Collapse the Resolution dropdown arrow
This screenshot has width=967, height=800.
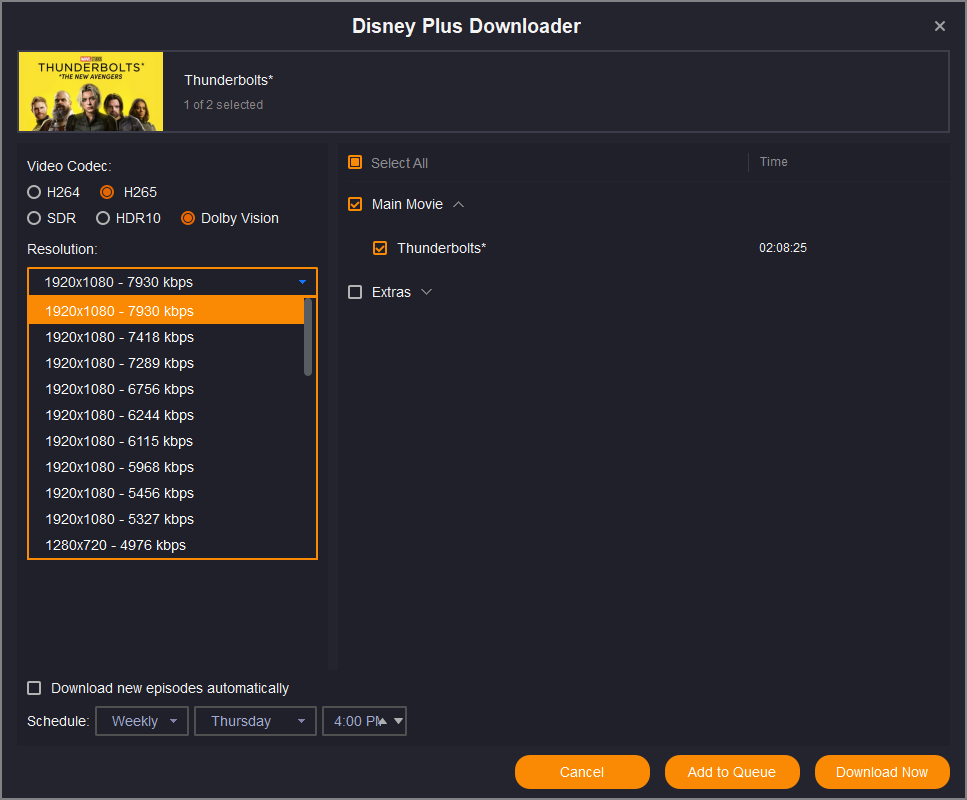point(302,282)
